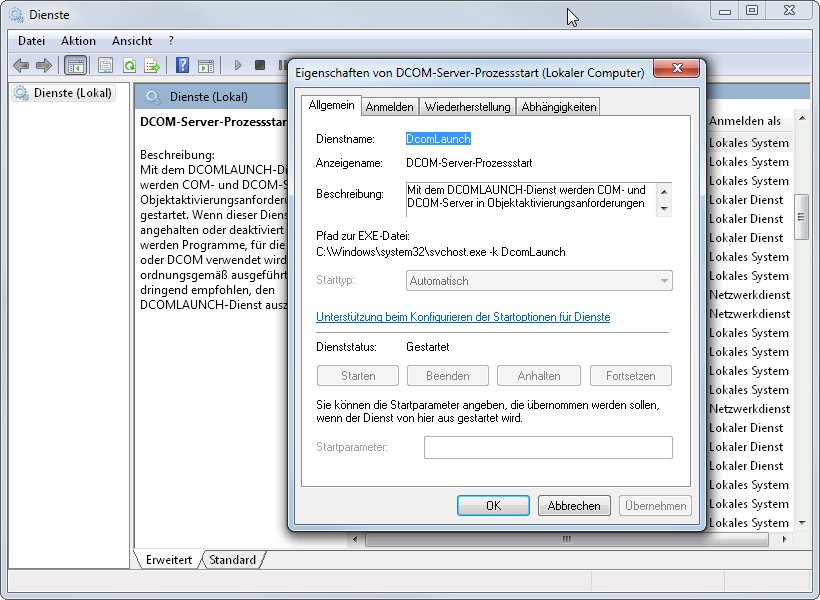Maximize the Dienste window

pos(752,11)
